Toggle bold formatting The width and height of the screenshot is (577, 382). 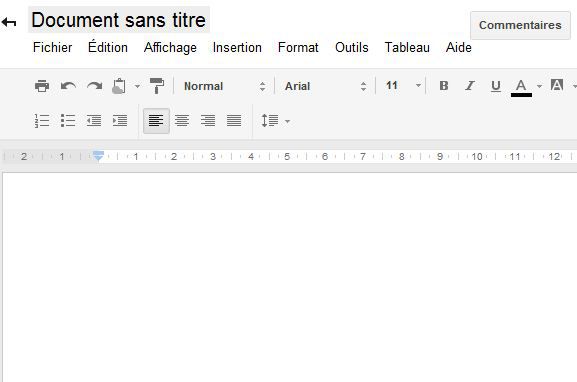pos(444,86)
